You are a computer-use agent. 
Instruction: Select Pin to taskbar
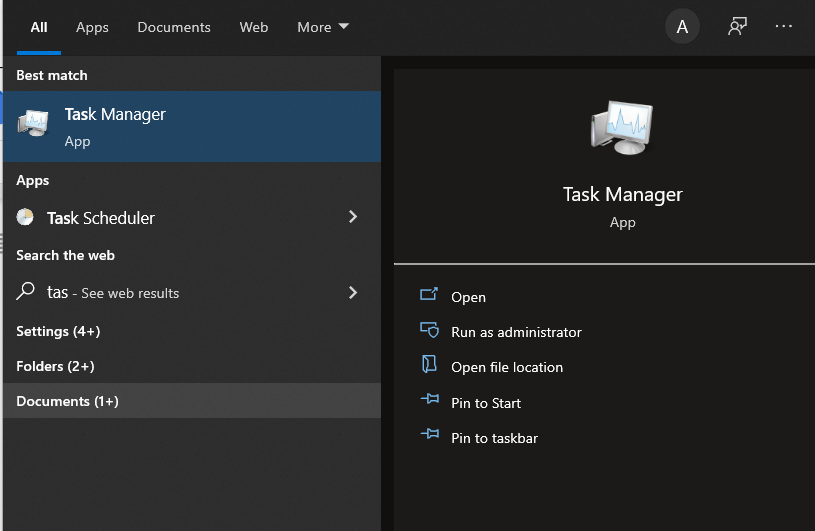coord(494,438)
